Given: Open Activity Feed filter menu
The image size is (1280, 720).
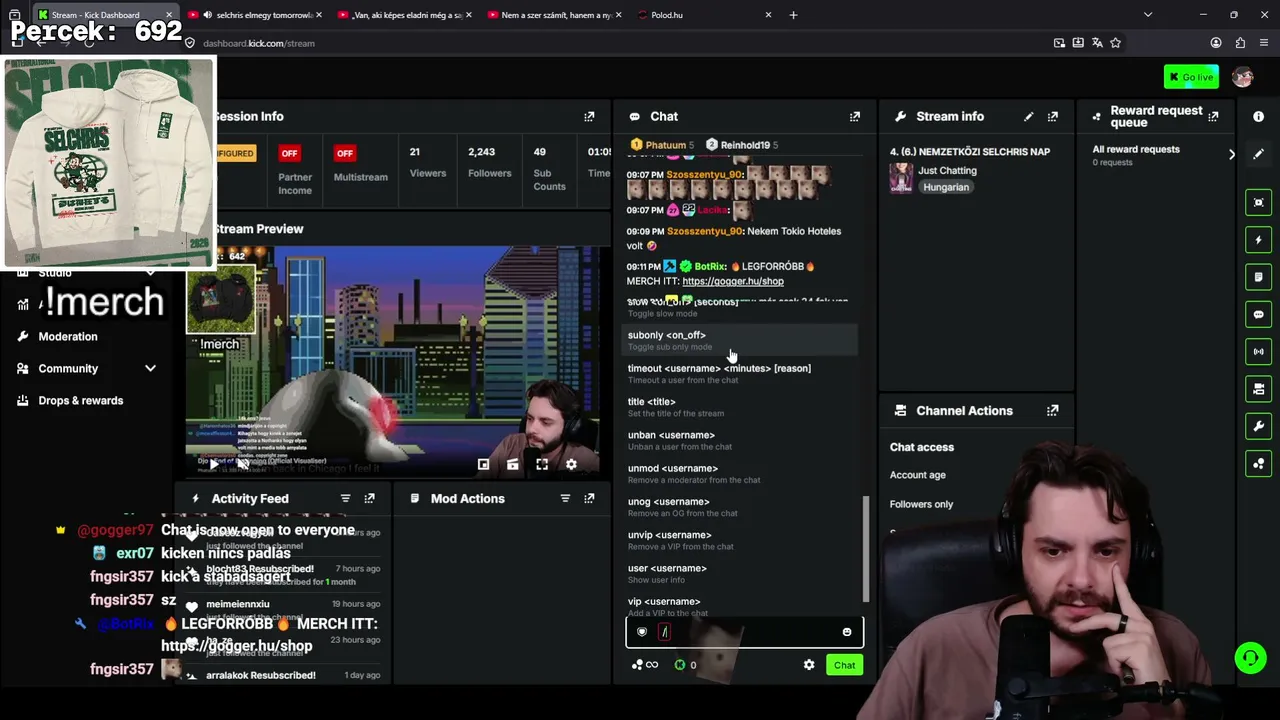Looking at the screenshot, I should point(345,498).
